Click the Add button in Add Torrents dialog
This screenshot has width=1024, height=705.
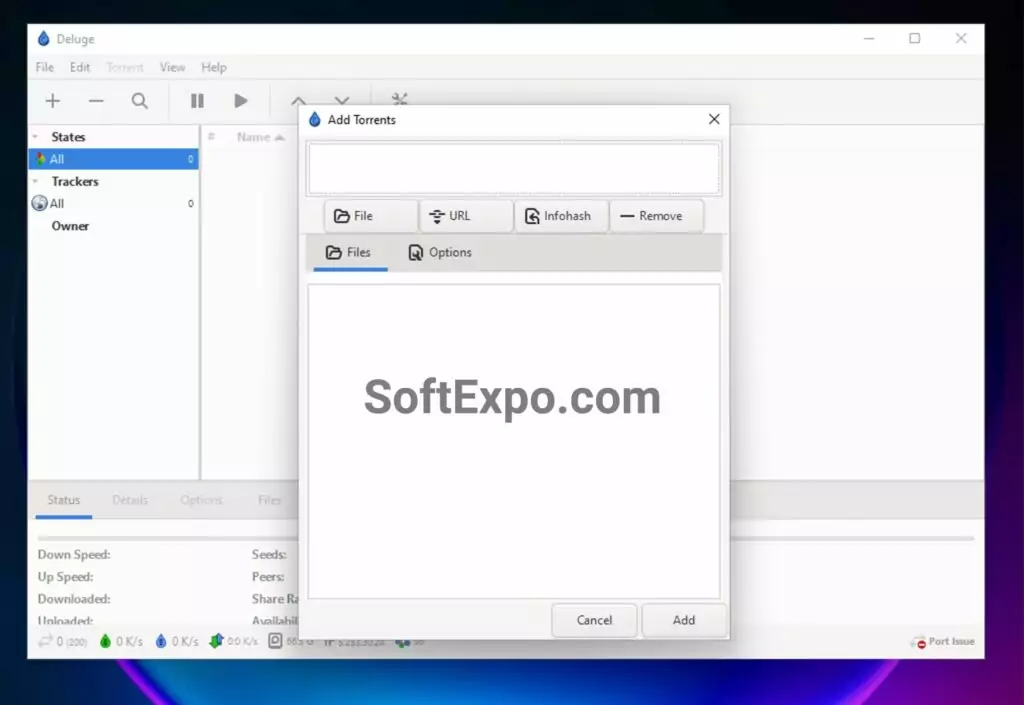pos(684,620)
